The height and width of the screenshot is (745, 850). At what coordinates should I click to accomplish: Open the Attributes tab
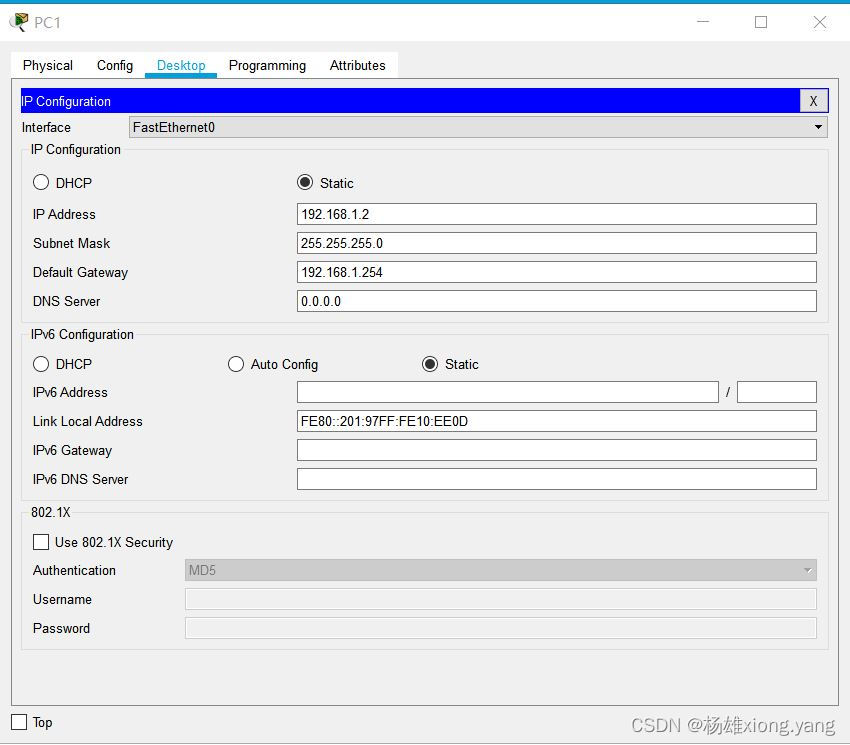pos(357,65)
